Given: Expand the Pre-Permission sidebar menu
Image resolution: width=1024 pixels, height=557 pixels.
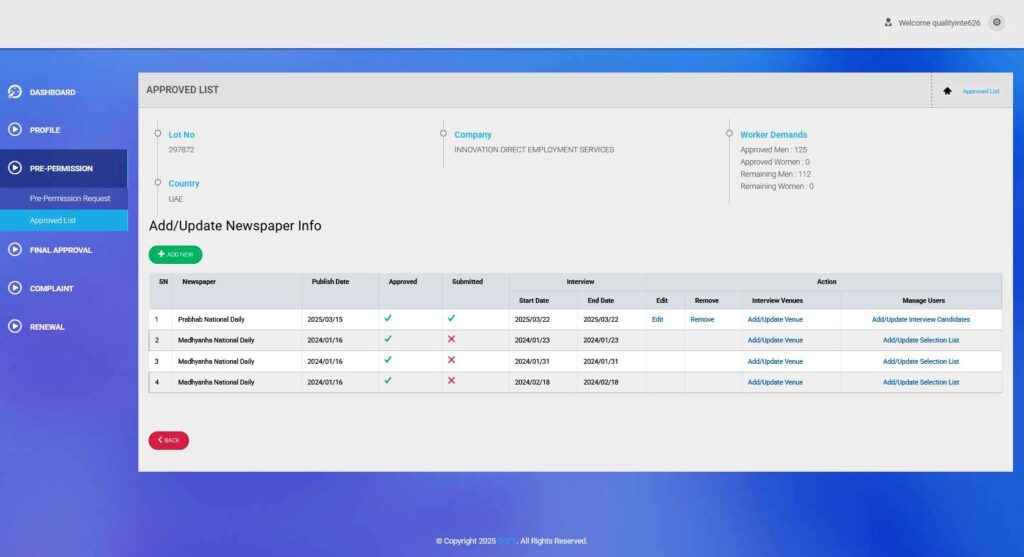Looking at the screenshot, I should click(x=61, y=168).
